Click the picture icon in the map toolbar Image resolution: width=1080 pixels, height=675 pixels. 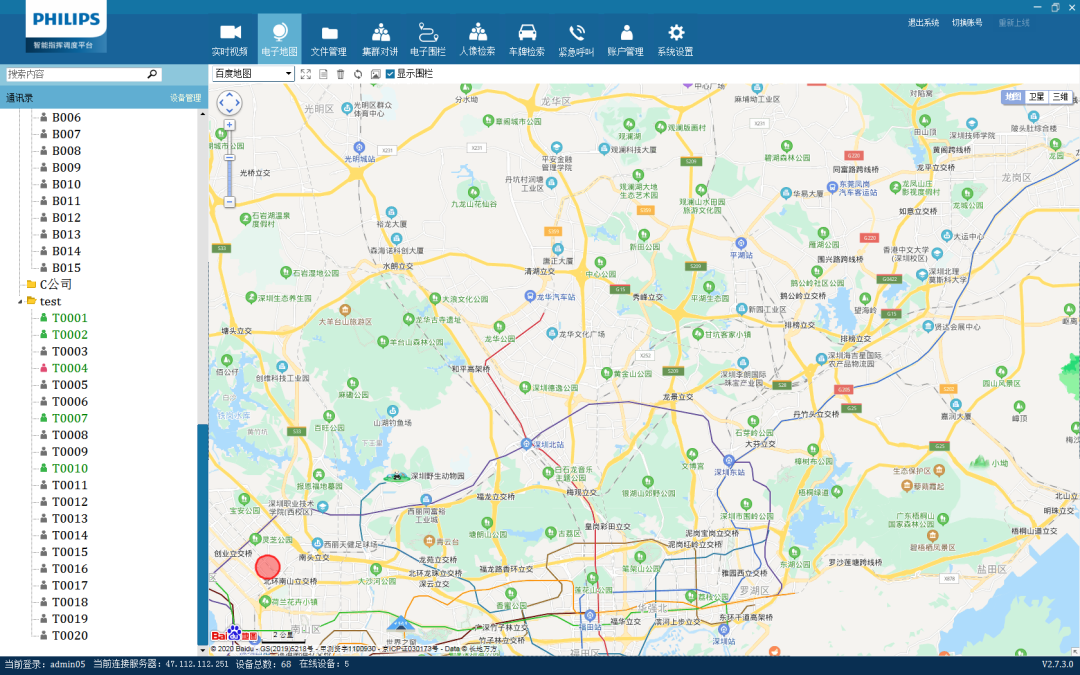coord(375,74)
